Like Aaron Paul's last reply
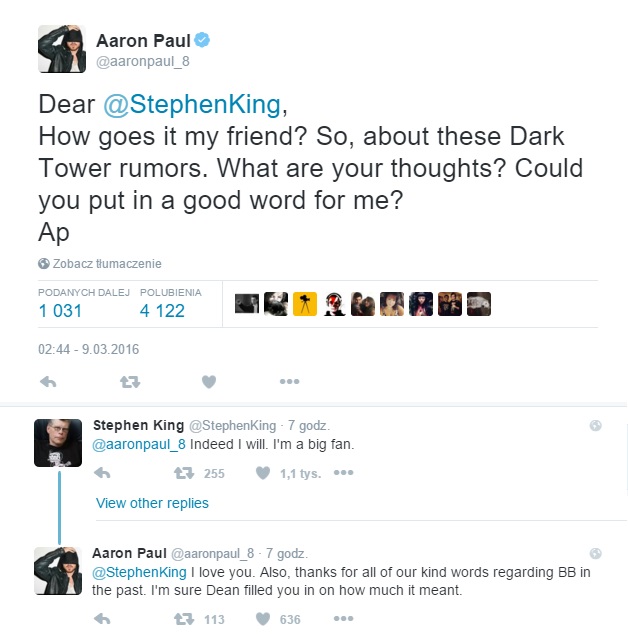628x635 pixels. 263,620
